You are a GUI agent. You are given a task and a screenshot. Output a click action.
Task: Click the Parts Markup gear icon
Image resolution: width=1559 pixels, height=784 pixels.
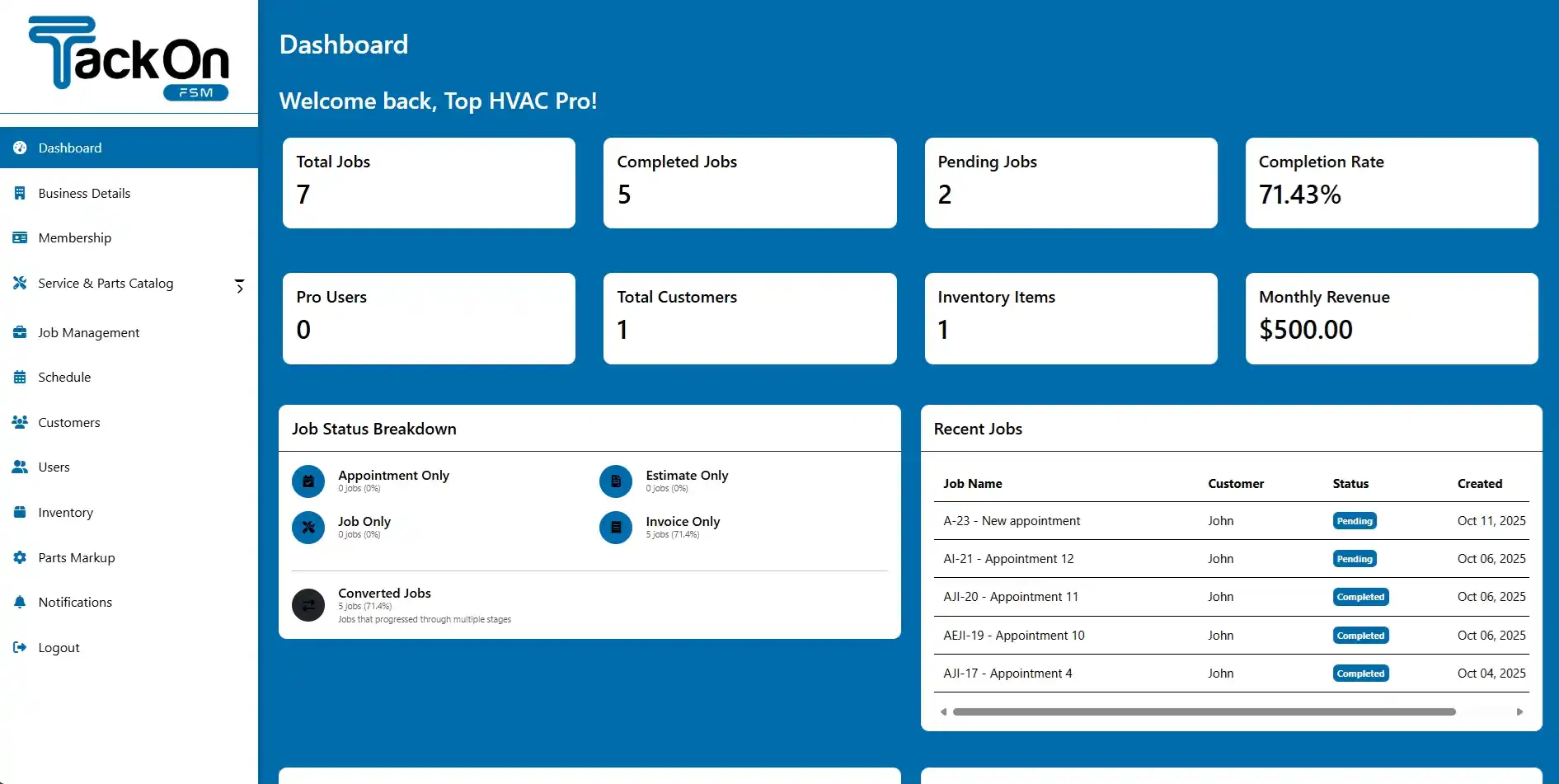(x=20, y=557)
